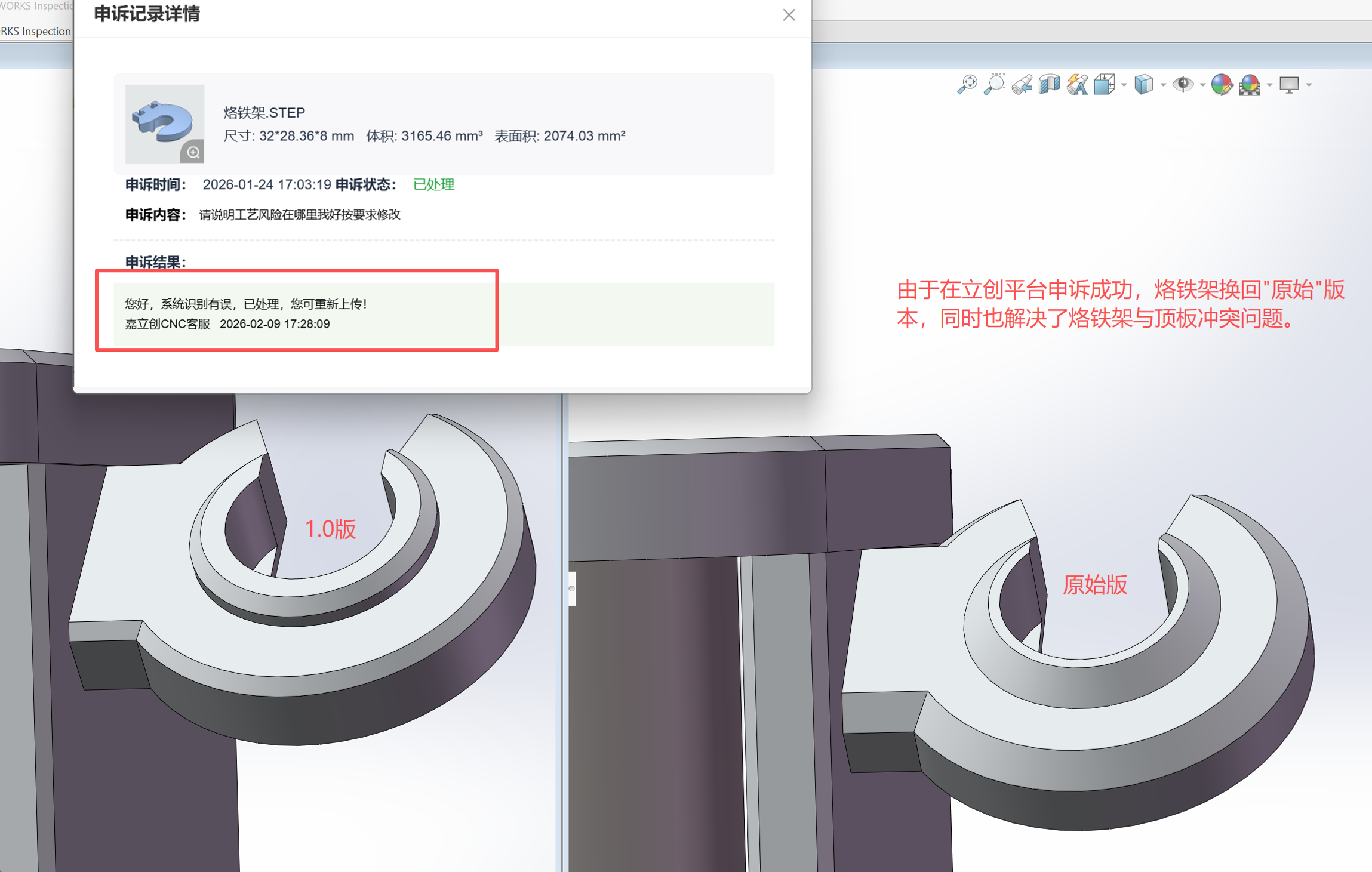Screen dimensions: 1372x872
Task: Click the magnifier on the model thumbnail
Action: 193,152
